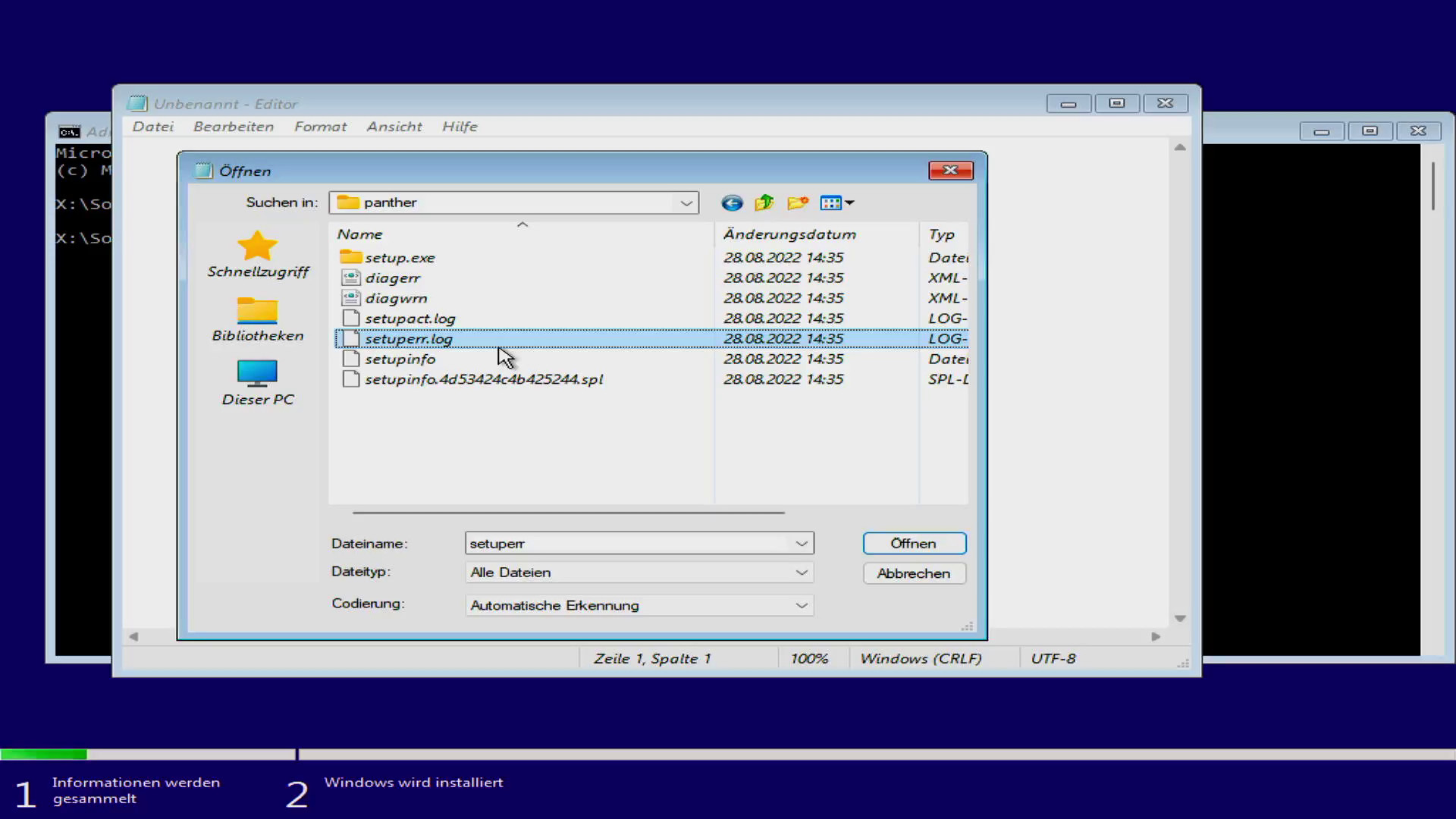1456x819 pixels.
Task: Expand the Dateityp 'Alle Dateien' dropdown
Action: point(802,573)
